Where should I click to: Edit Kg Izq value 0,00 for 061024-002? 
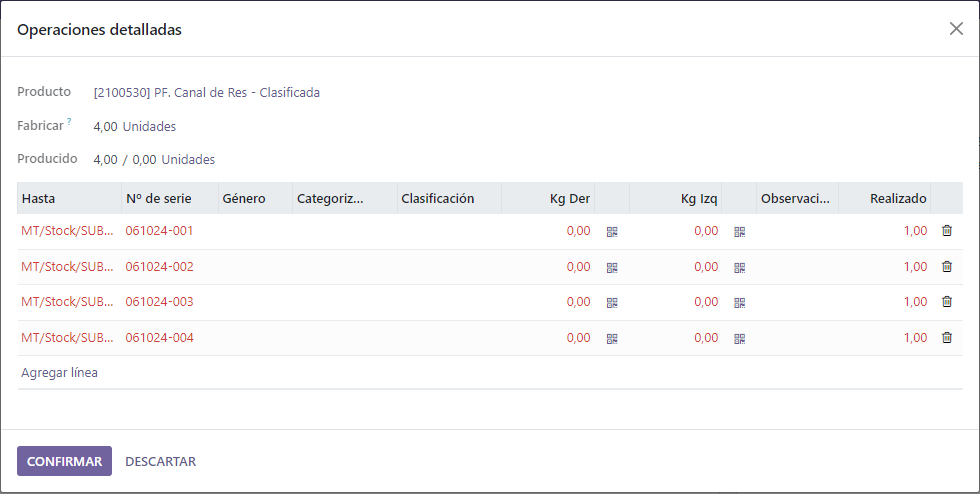(706, 266)
